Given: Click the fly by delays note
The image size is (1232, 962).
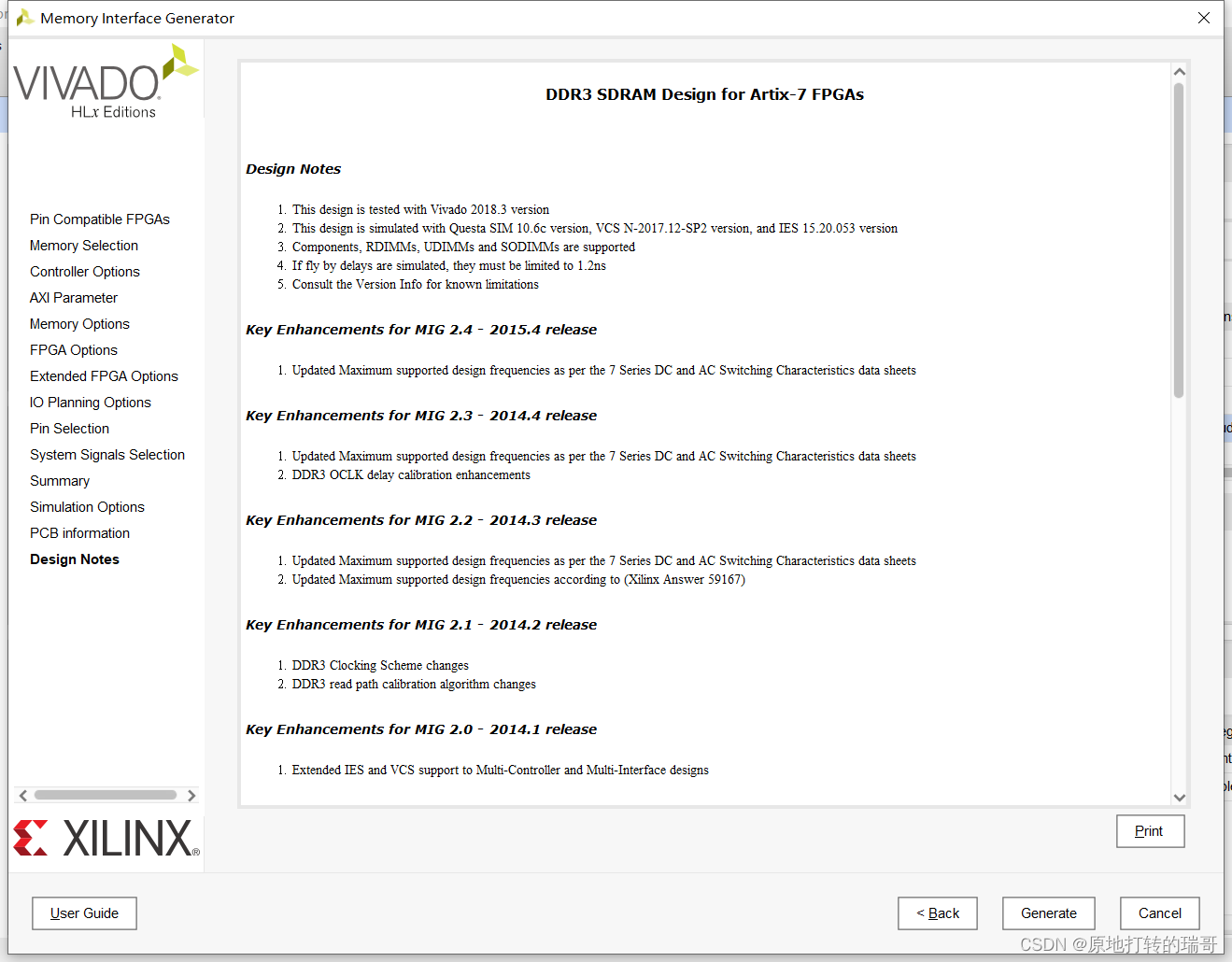Looking at the screenshot, I should tap(449, 266).
